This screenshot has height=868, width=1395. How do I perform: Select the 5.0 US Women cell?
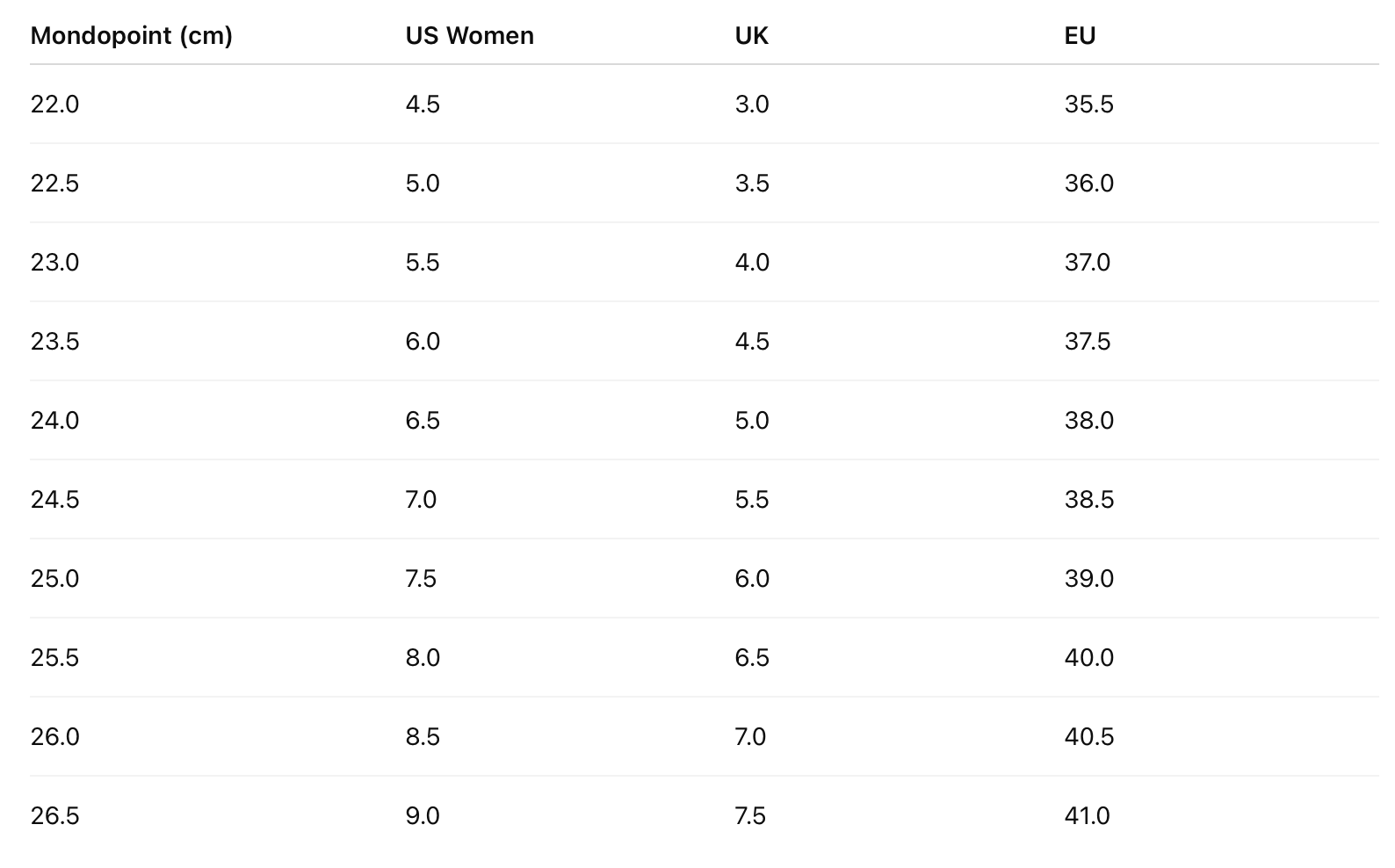tap(423, 184)
